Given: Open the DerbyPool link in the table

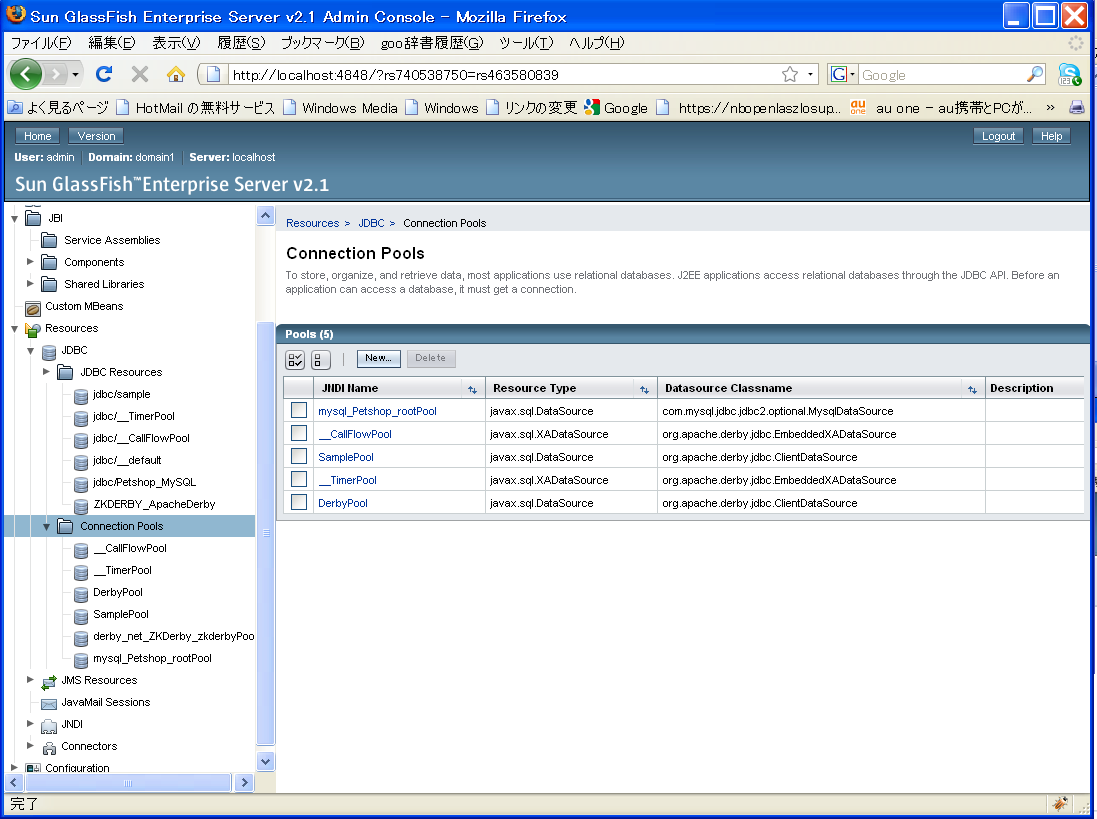Looking at the screenshot, I should [343, 504].
